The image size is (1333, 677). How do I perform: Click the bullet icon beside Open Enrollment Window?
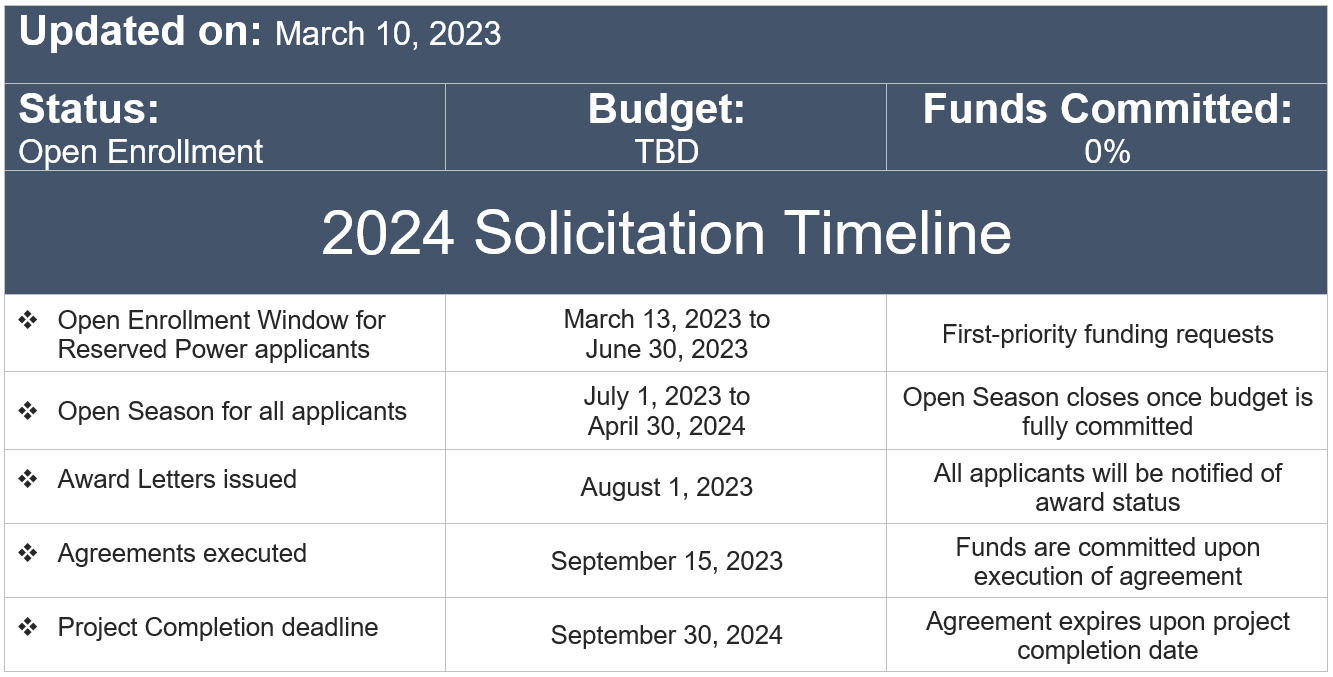[28, 320]
